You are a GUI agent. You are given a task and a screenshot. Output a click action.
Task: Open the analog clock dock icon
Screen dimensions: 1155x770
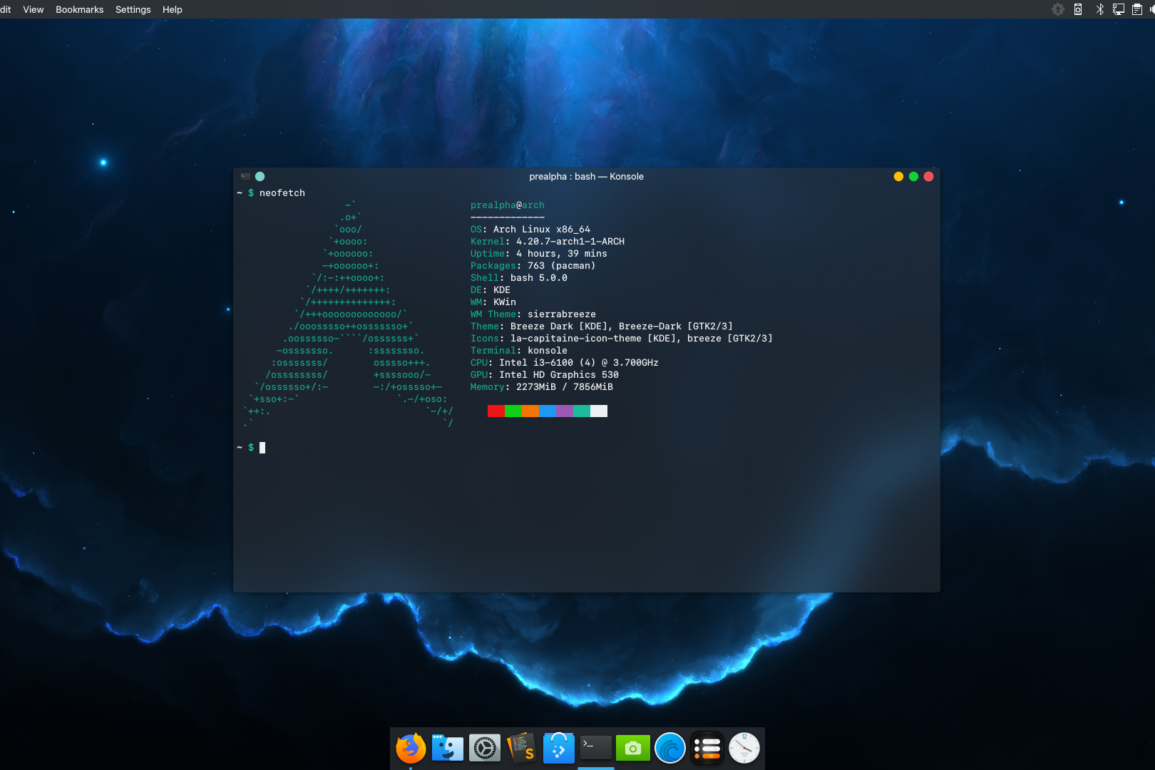744,748
